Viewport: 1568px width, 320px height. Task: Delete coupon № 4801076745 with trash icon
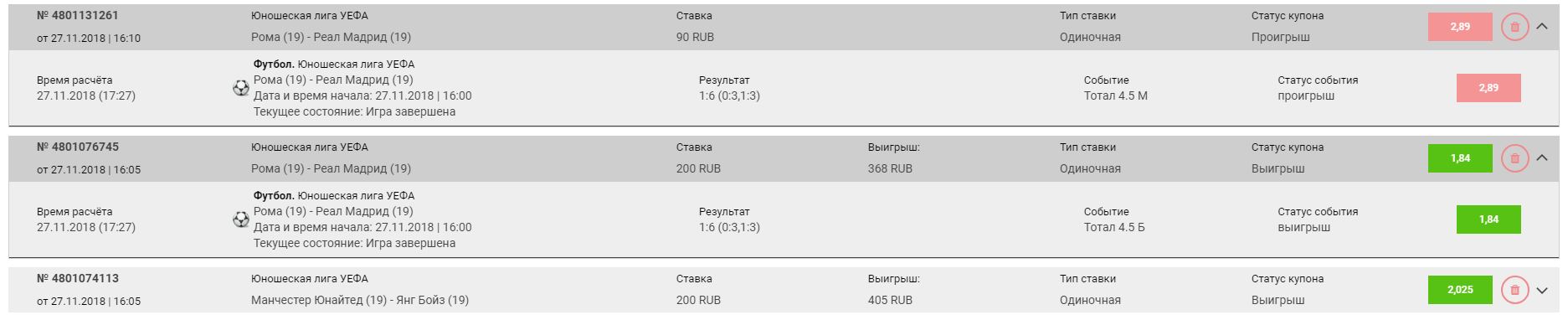[x=1514, y=158]
